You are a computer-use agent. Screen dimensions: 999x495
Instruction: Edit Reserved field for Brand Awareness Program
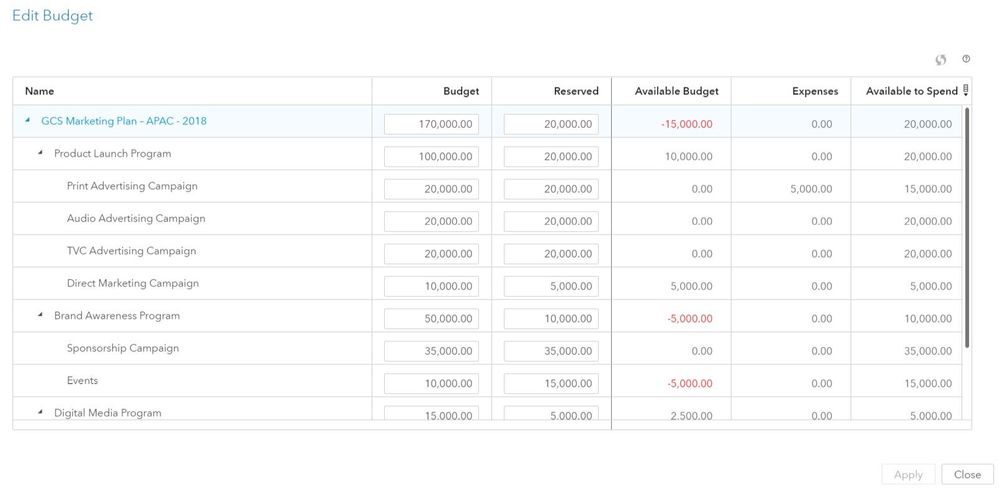click(x=551, y=319)
